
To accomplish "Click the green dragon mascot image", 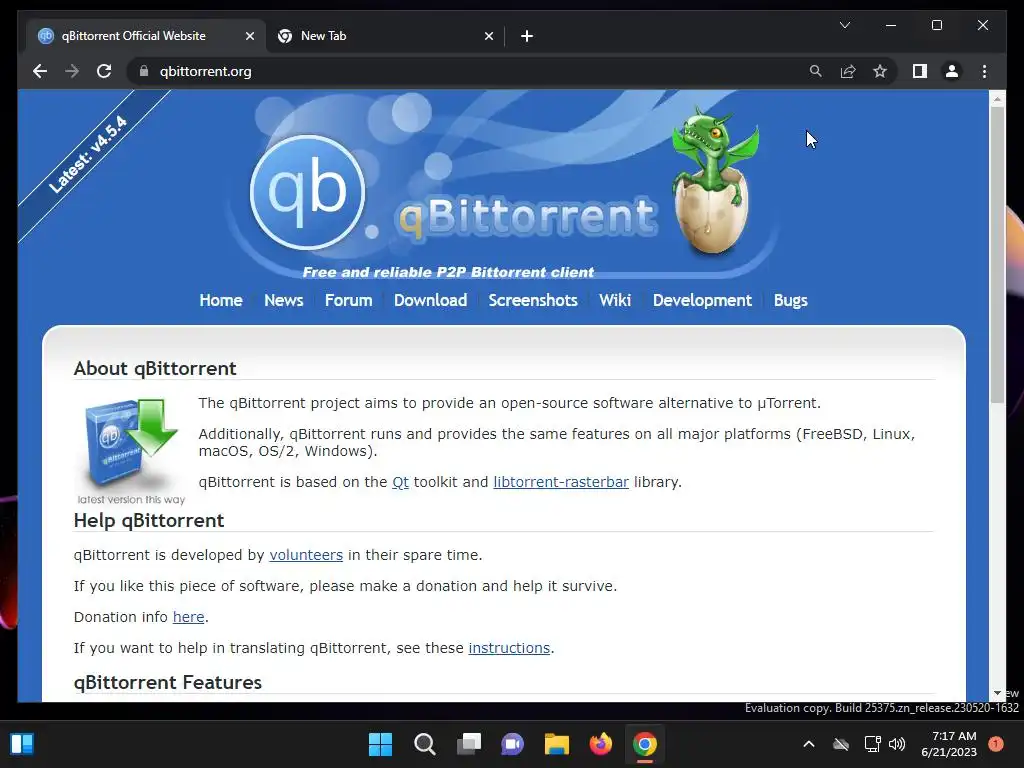I will [x=715, y=181].
